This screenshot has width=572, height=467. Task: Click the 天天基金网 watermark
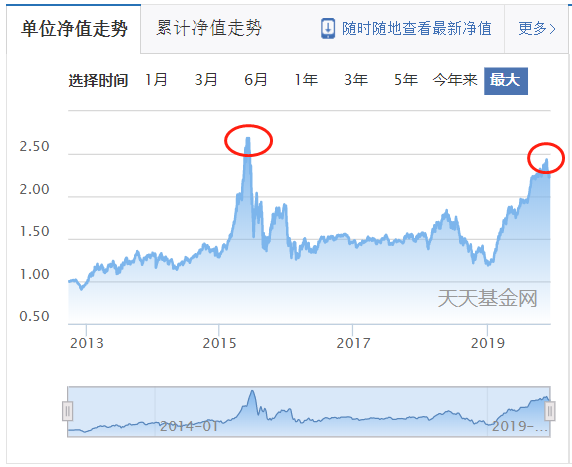tap(487, 298)
